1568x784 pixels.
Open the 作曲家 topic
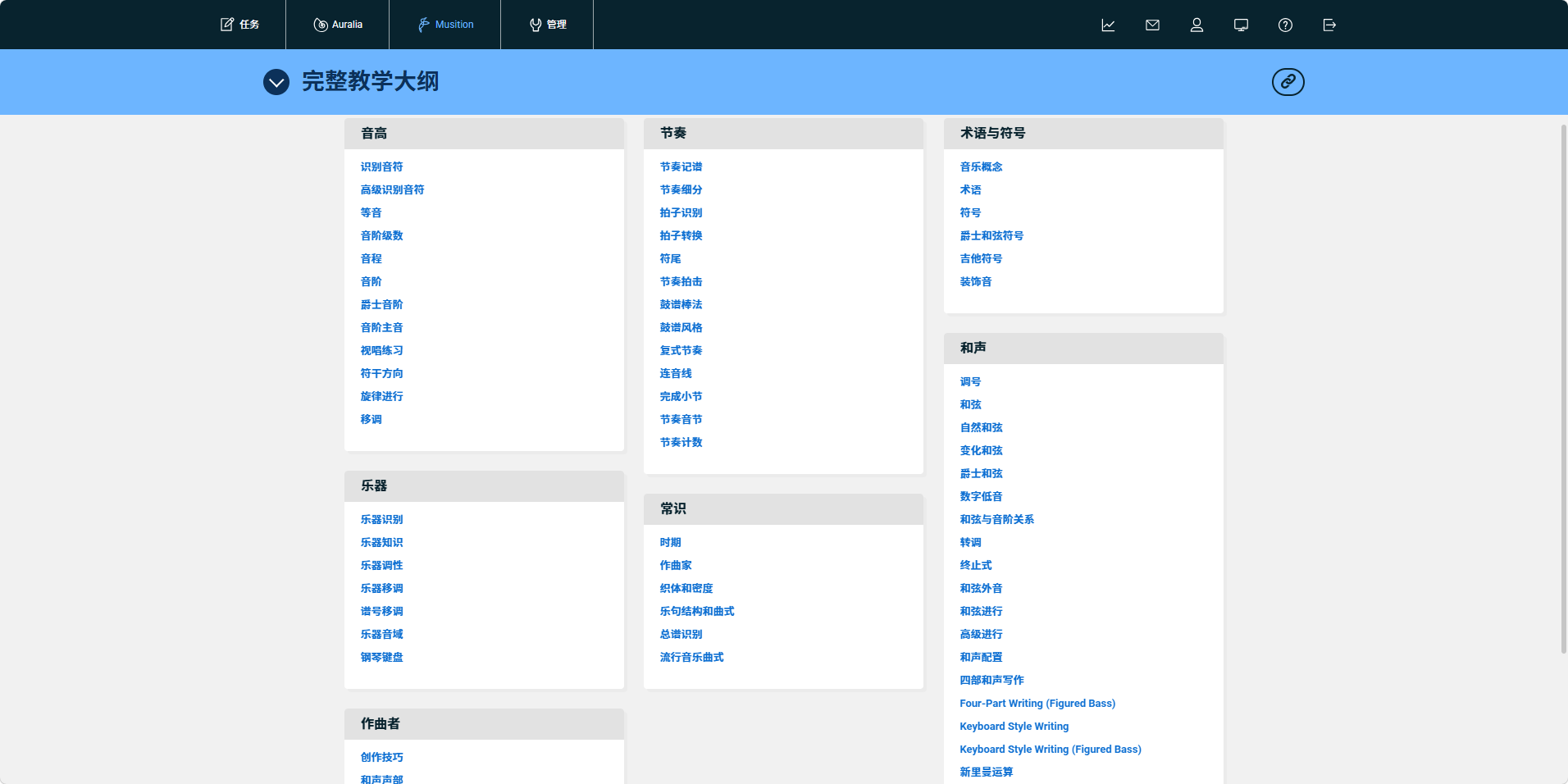pos(676,565)
